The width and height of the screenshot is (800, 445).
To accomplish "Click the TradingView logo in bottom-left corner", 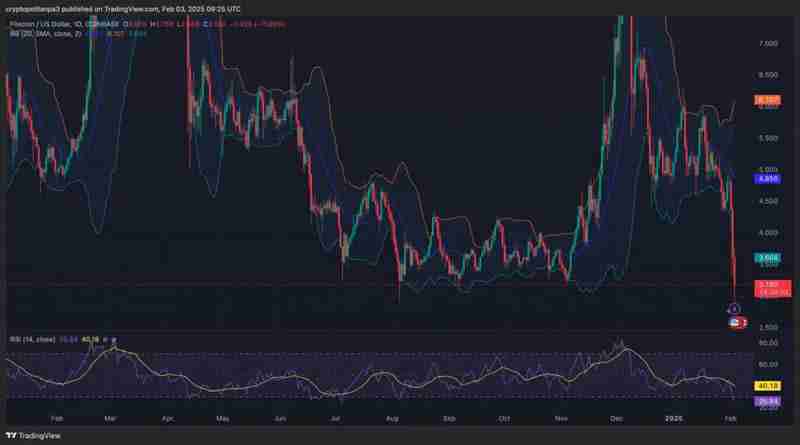I will [12, 436].
